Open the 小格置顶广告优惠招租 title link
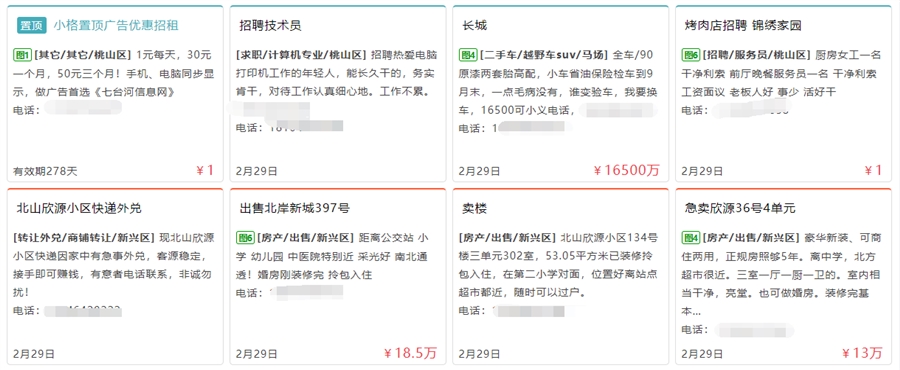Screen dimensions: 900x370 click(116, 25)
